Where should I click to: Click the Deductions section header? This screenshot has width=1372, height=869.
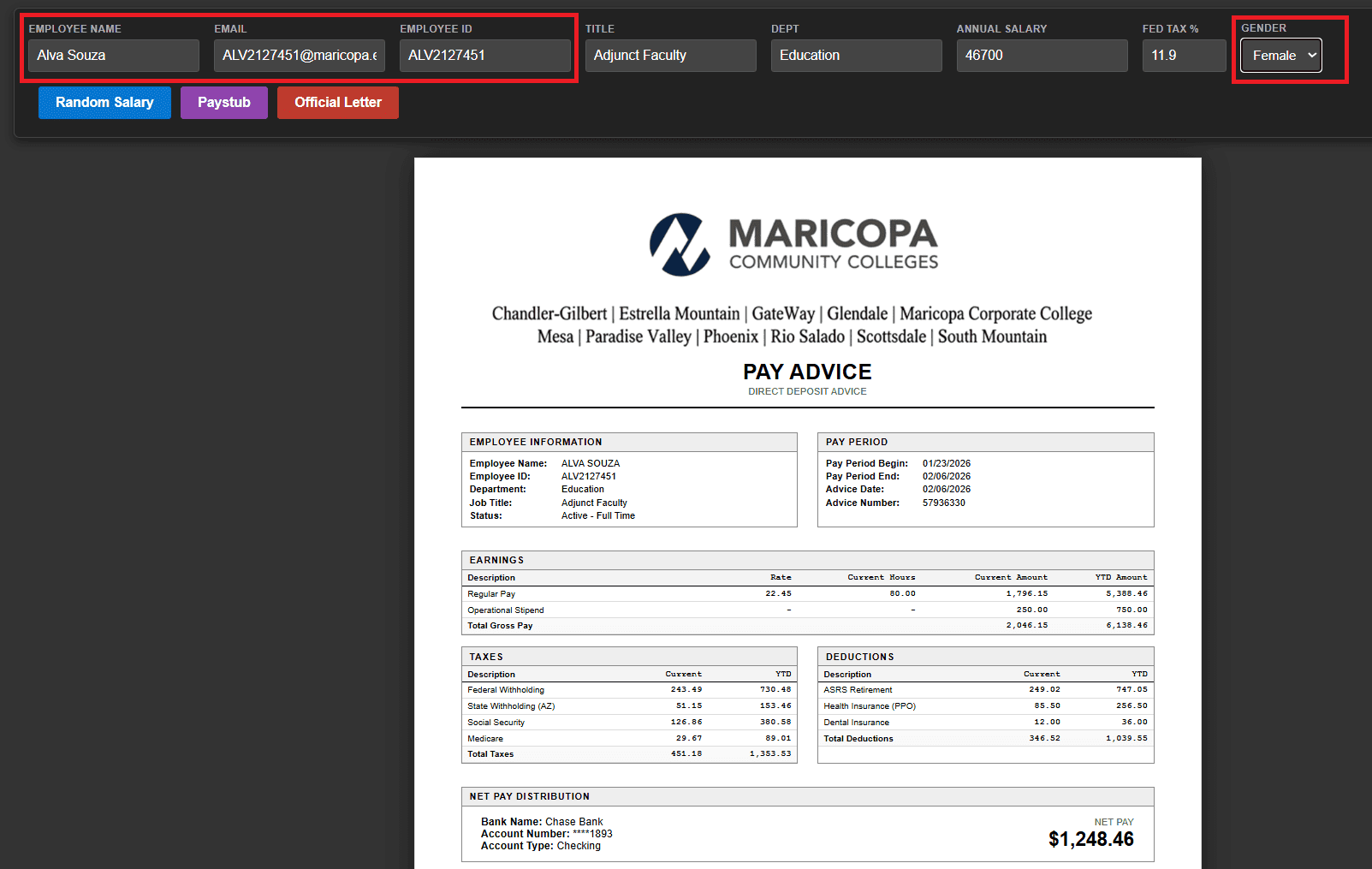point(859,657)
